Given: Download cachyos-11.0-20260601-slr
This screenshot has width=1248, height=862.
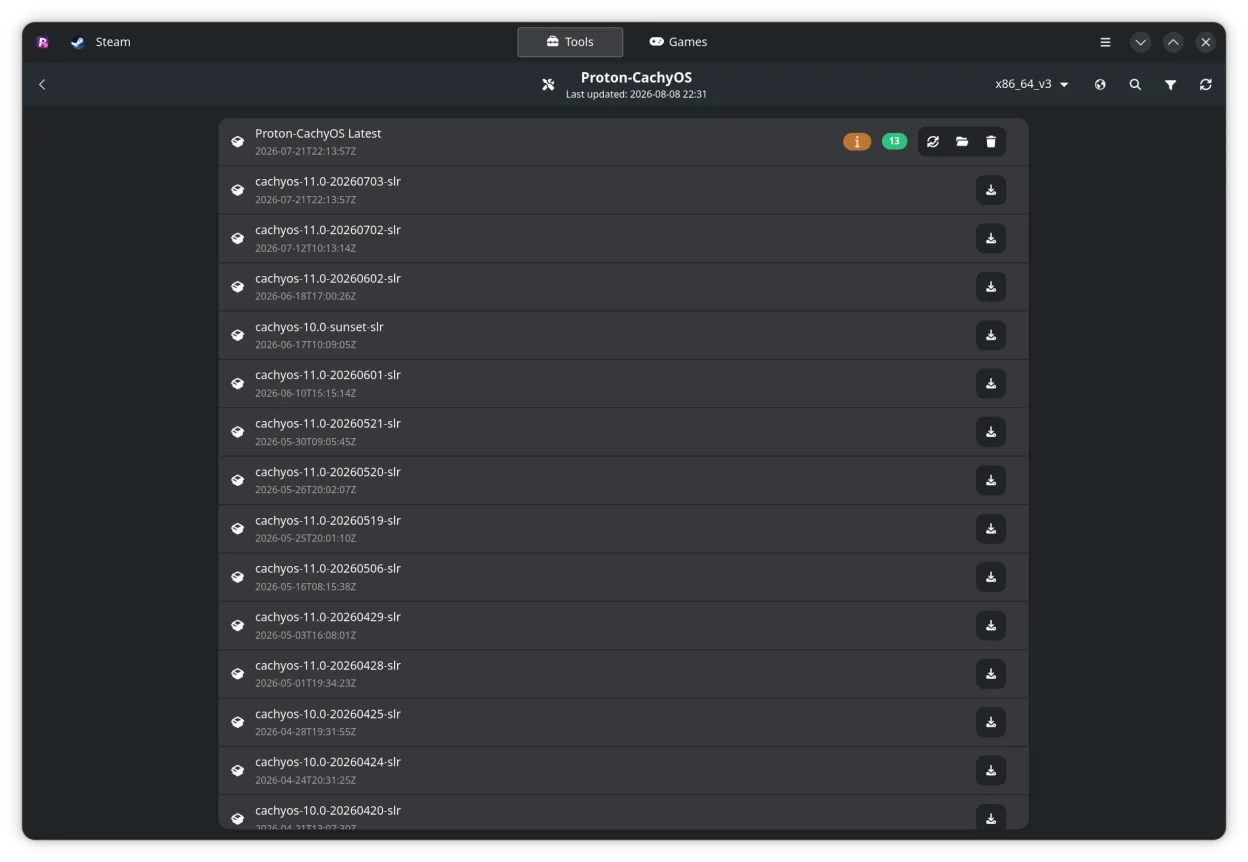Looking at the screenshot, I should click(x=991, y=383).
